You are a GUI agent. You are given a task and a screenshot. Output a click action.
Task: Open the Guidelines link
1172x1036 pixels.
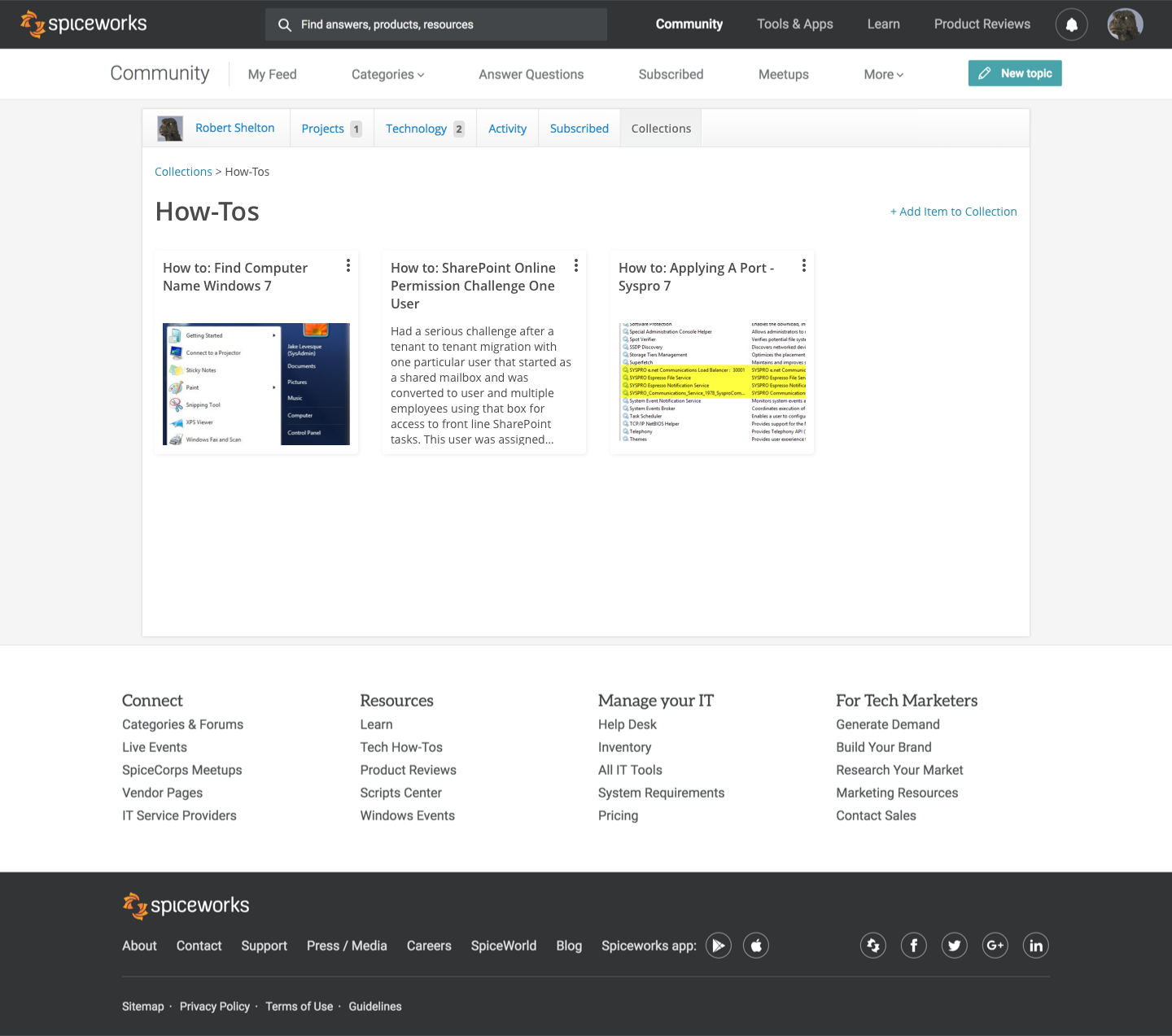[375, 1007]
